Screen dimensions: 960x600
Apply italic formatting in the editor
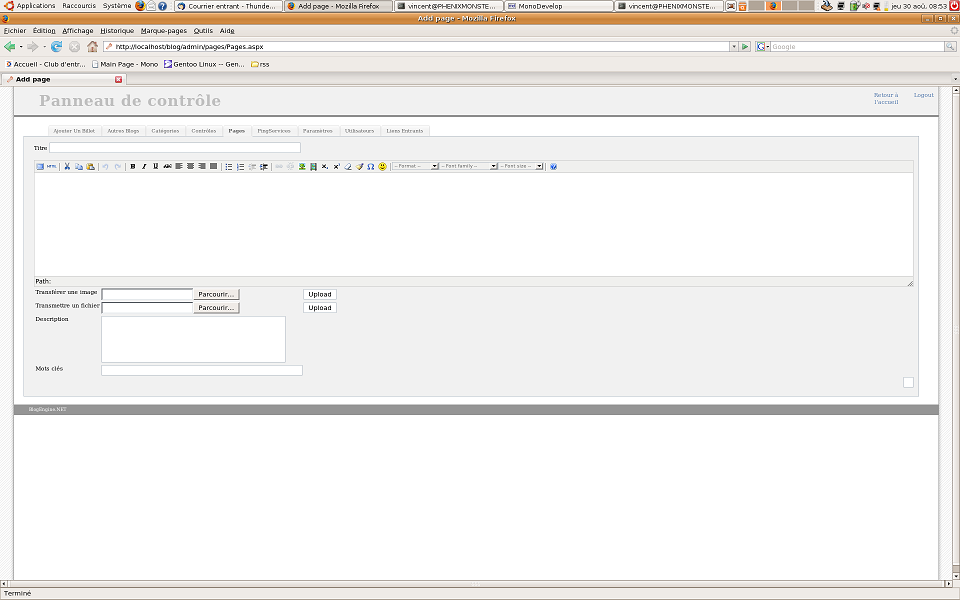point(144,166)
